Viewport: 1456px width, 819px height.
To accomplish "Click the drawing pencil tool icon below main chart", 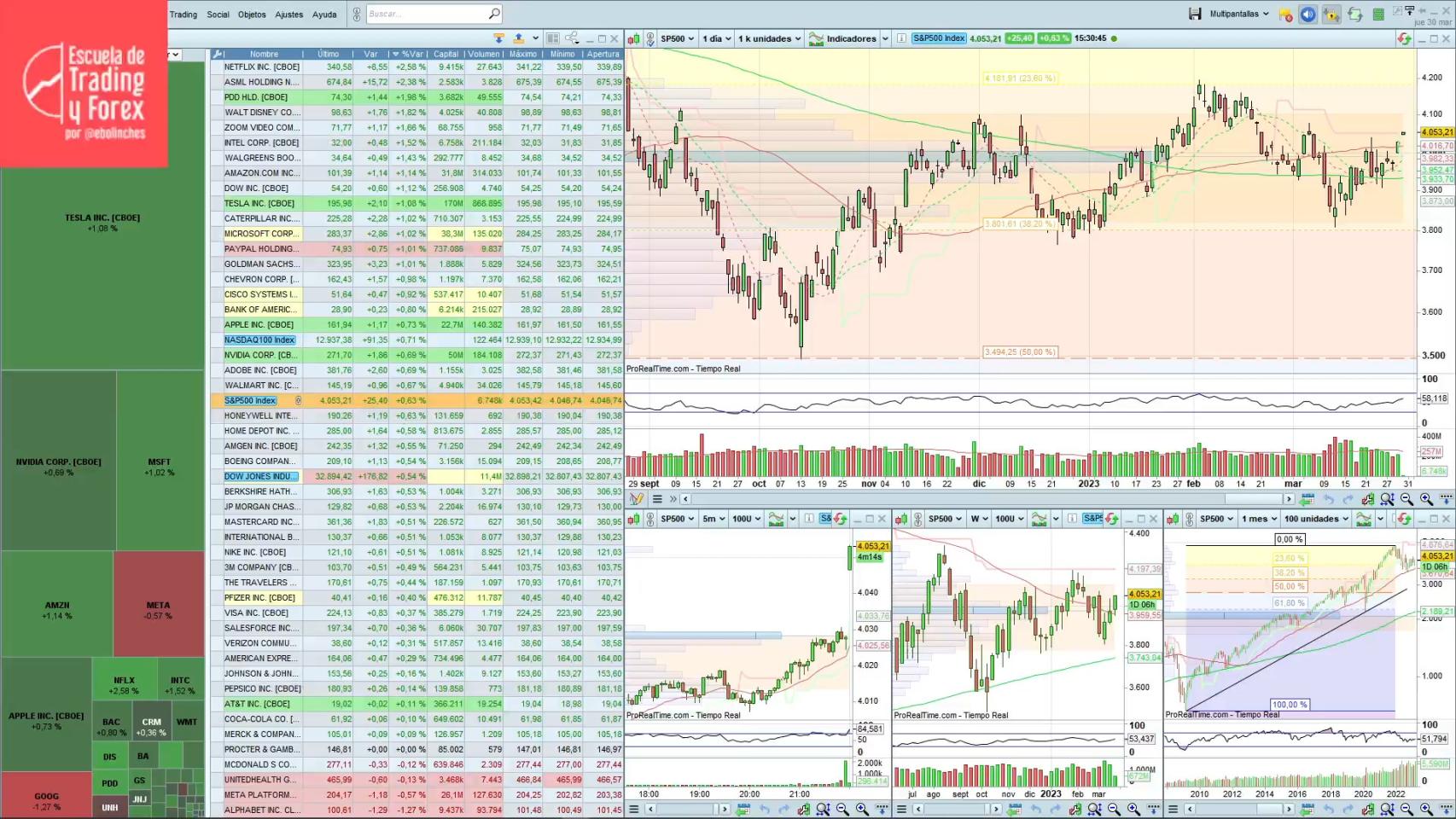I will pyautogui.click(x=637, y=499).
